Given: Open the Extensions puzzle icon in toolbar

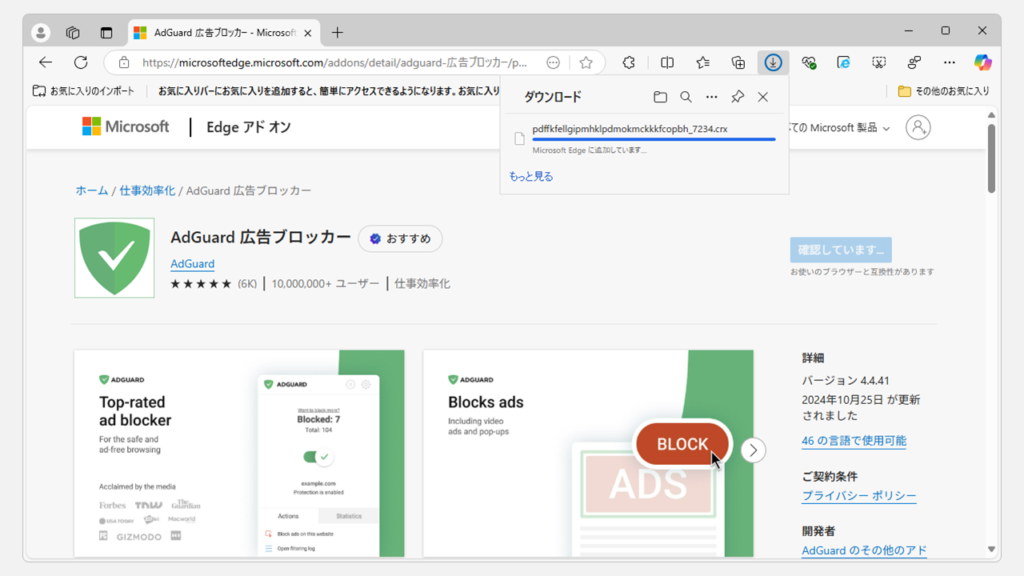Looking at the screenshot, I should [629, 62].
